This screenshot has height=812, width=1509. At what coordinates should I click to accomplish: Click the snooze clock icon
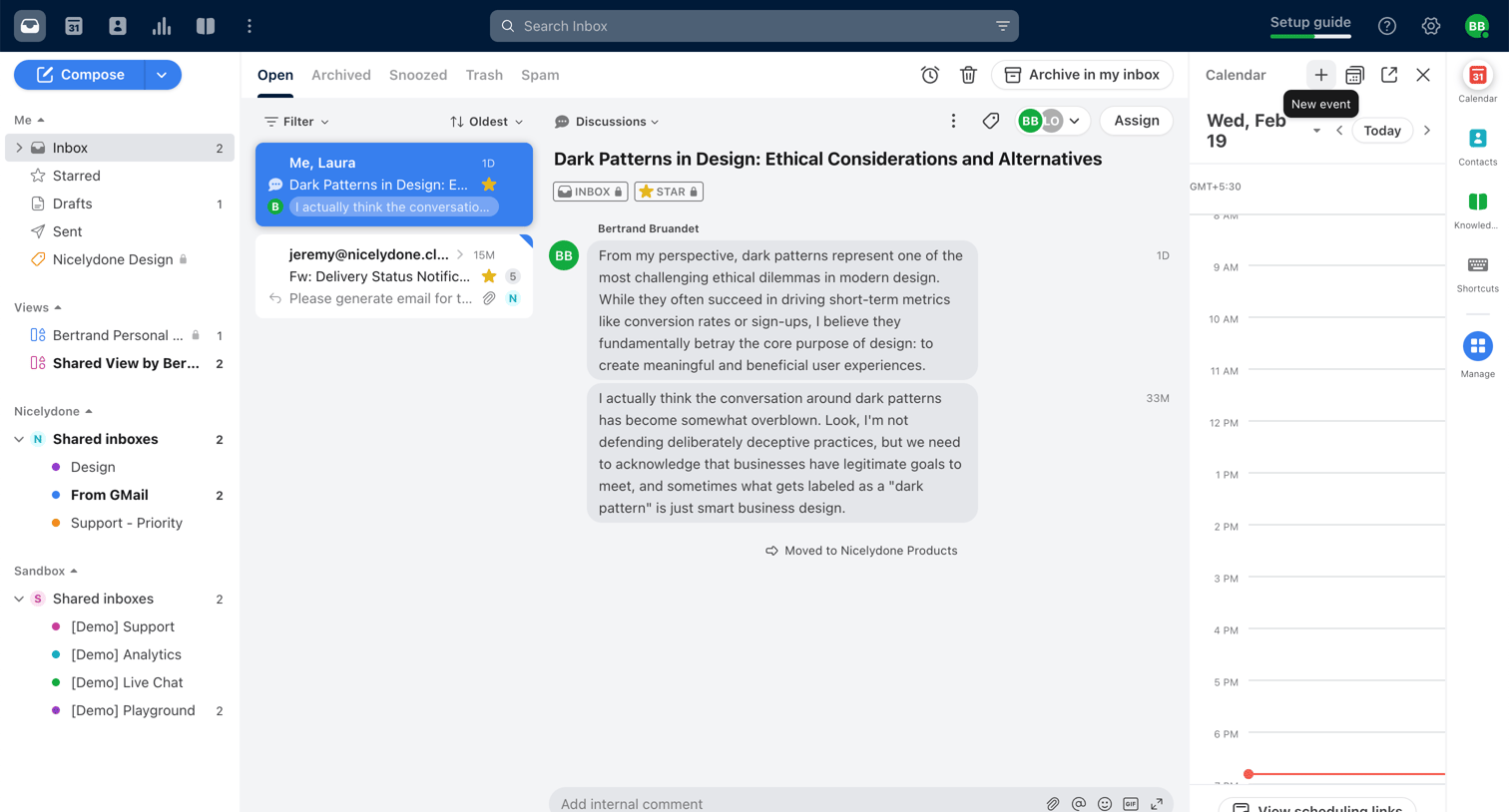coord(930,75)
